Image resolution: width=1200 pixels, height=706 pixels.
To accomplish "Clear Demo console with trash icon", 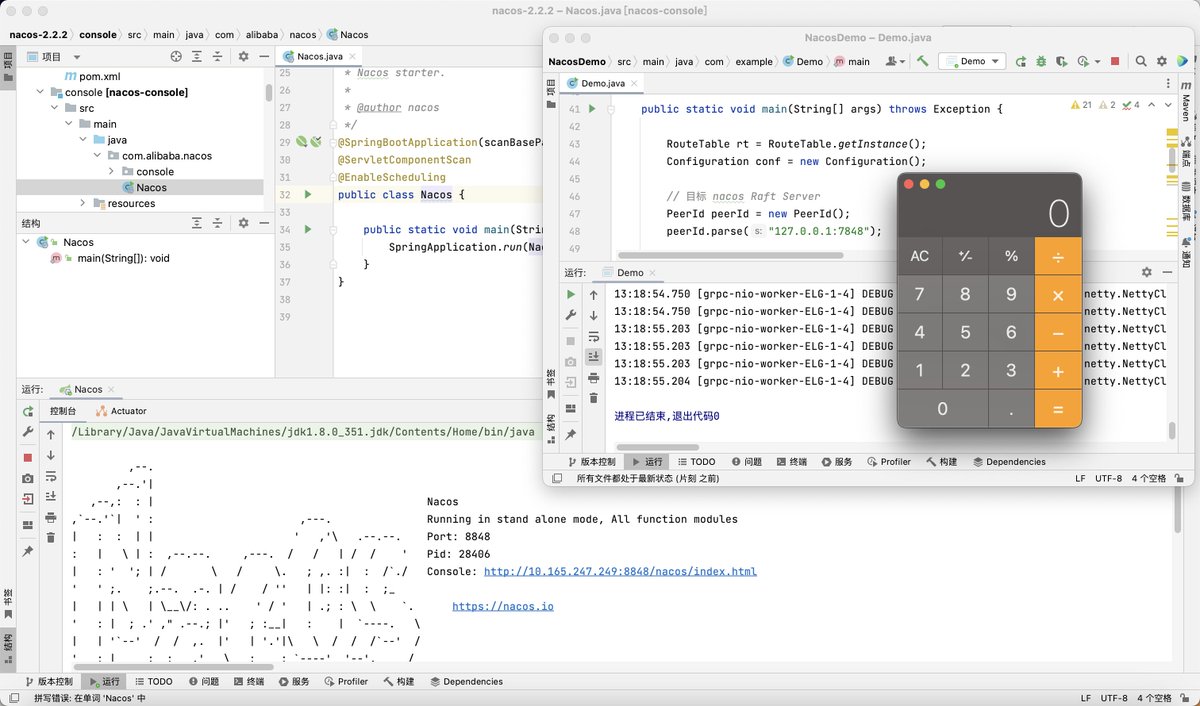I will click(594, 398).
